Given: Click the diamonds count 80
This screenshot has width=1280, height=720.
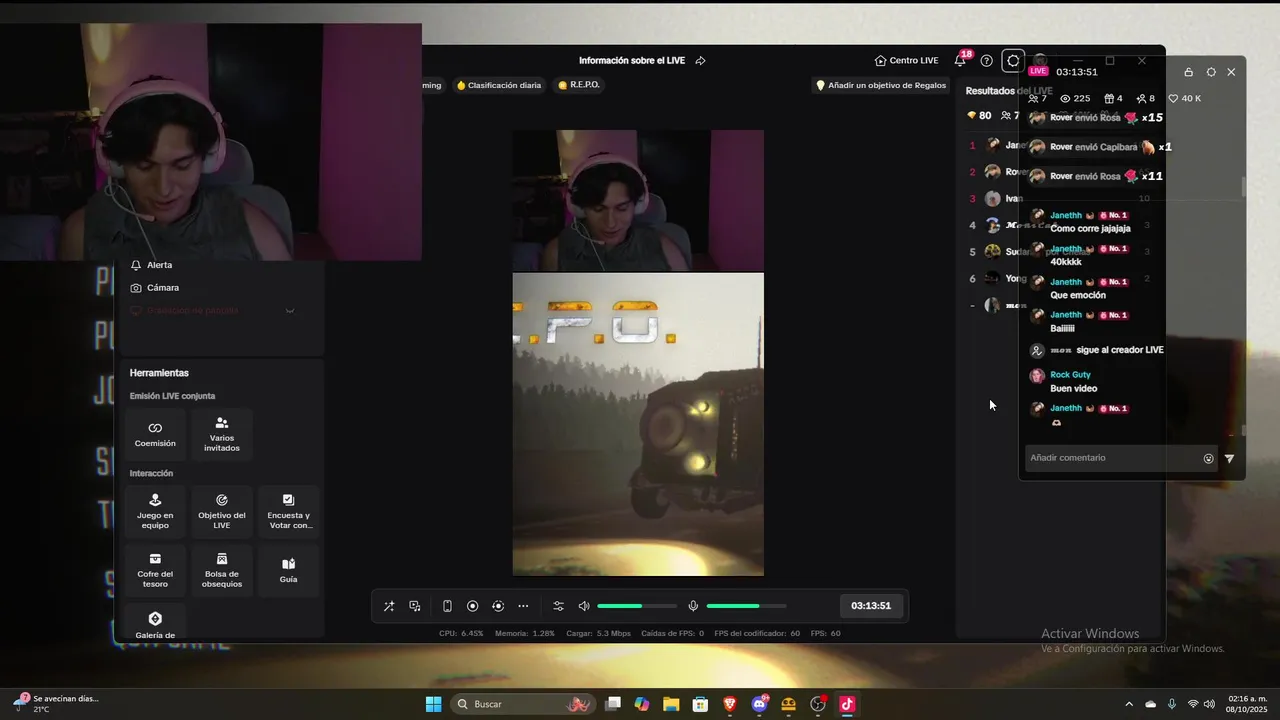Looking at the screenshot, I should pos(979,116).
